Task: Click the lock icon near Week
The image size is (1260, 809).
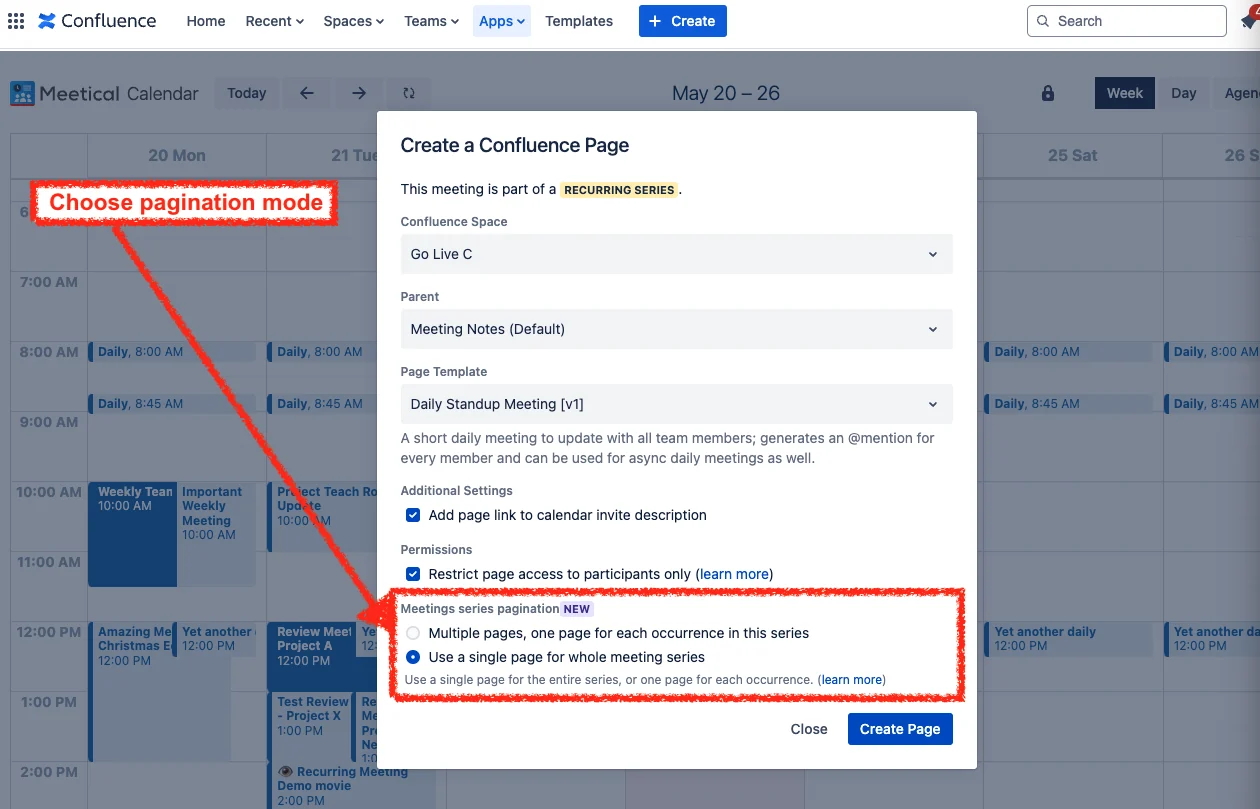Action: [1048, 93]
